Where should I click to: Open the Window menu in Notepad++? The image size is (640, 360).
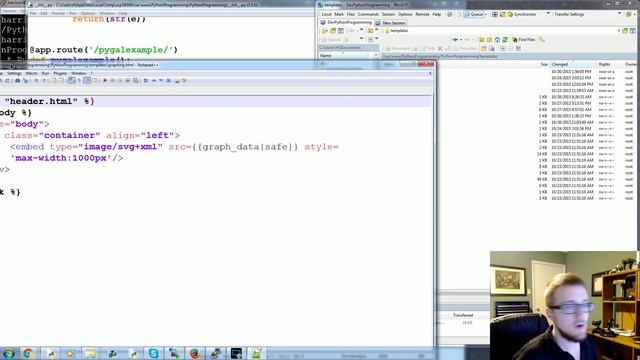[x=78, y=73]
